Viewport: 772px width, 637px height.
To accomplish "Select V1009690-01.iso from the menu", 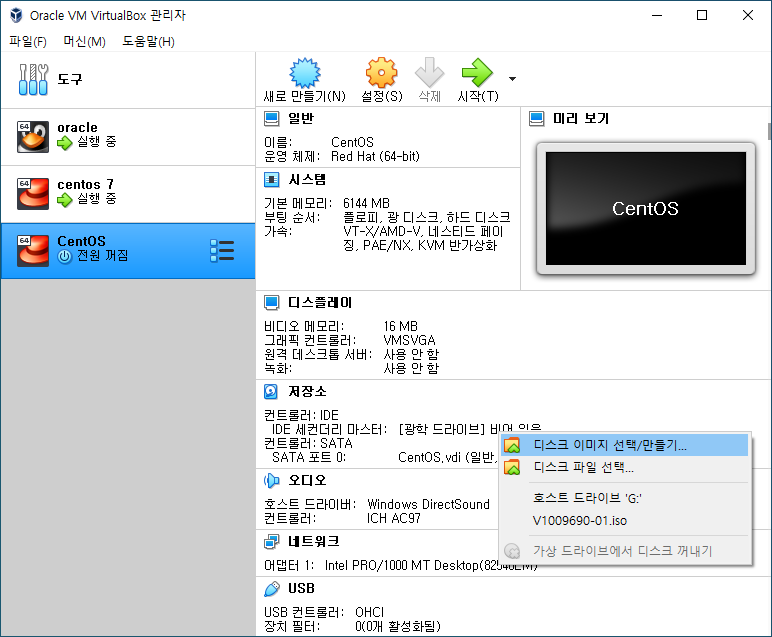I will [x=625, y=520].
